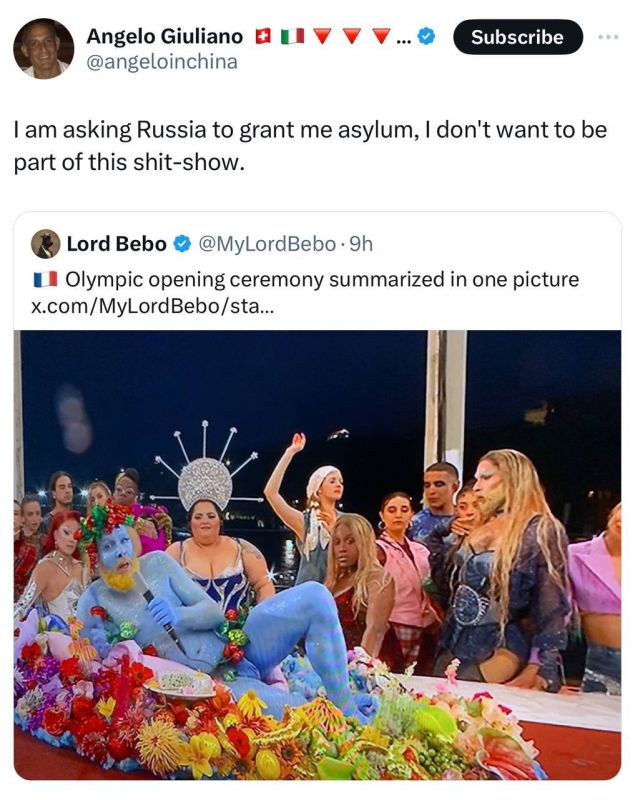Viewport: 635px width, 800px height.
Task: Click Angelo Giuliano's profile picture
Action: (x=45, y=48)
